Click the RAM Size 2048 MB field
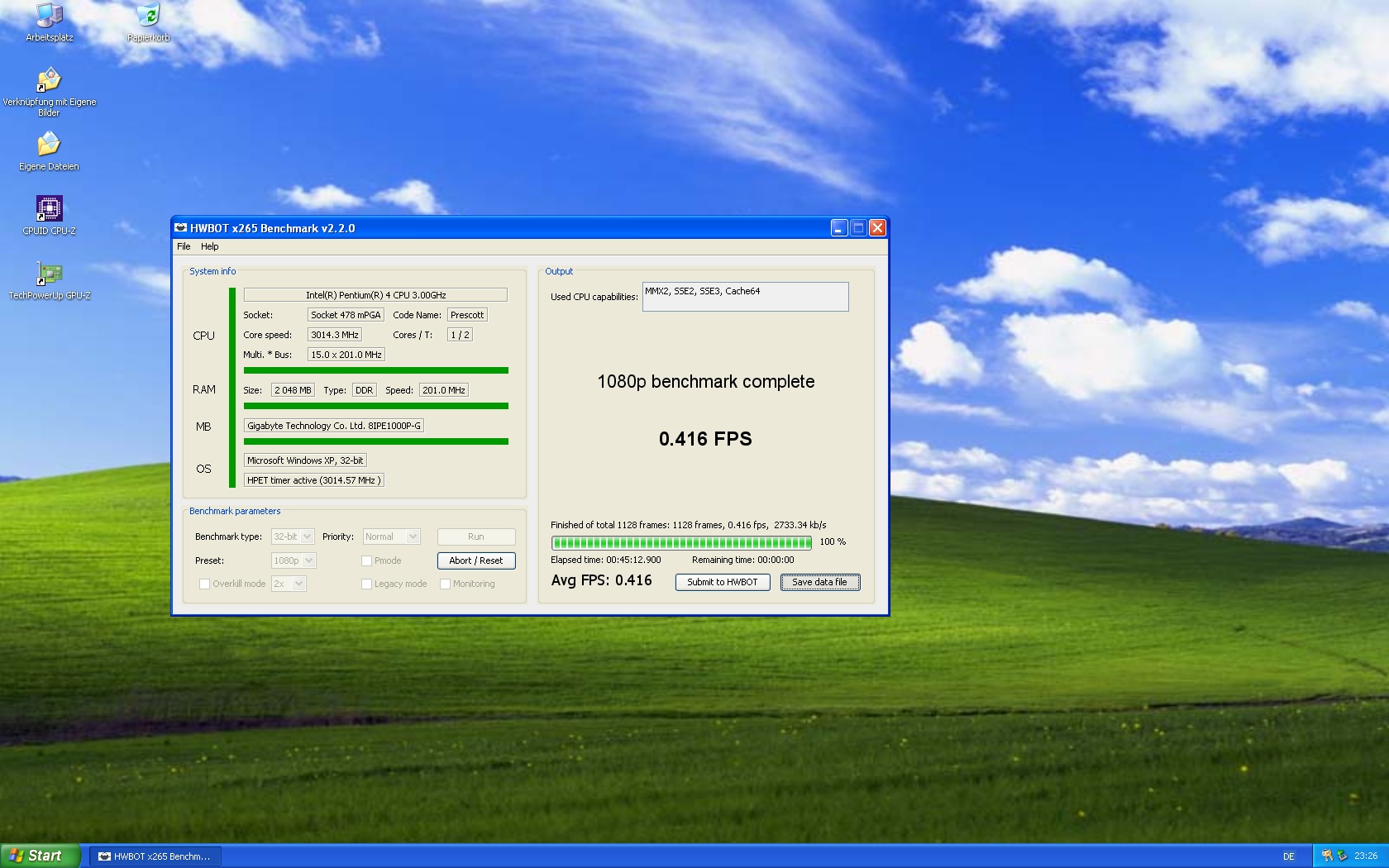 tap(293, 390)
